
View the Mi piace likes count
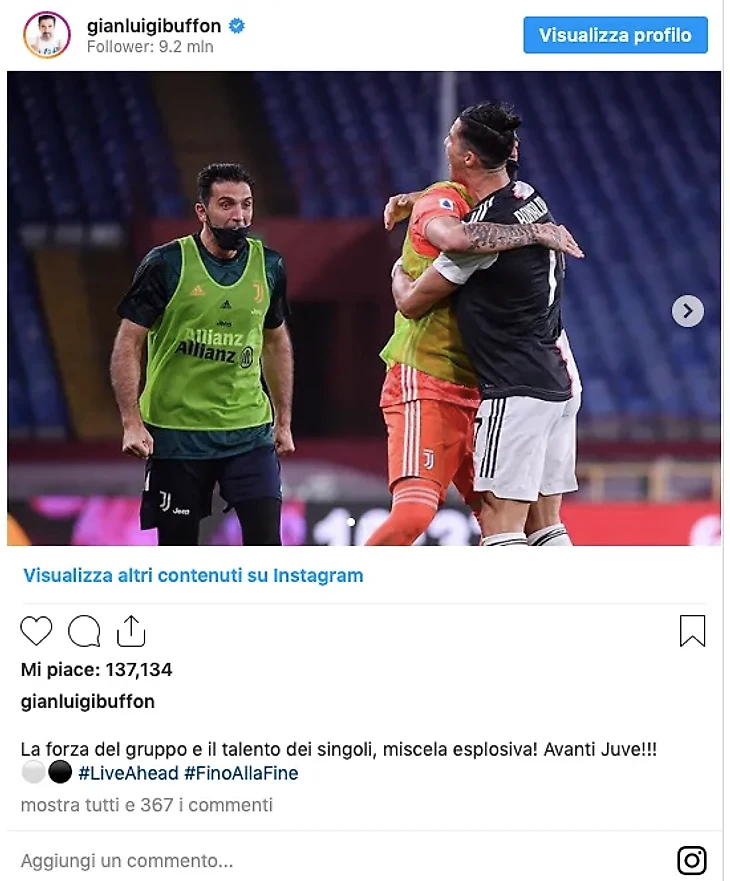pyautogui.click(x=97, y=670)
